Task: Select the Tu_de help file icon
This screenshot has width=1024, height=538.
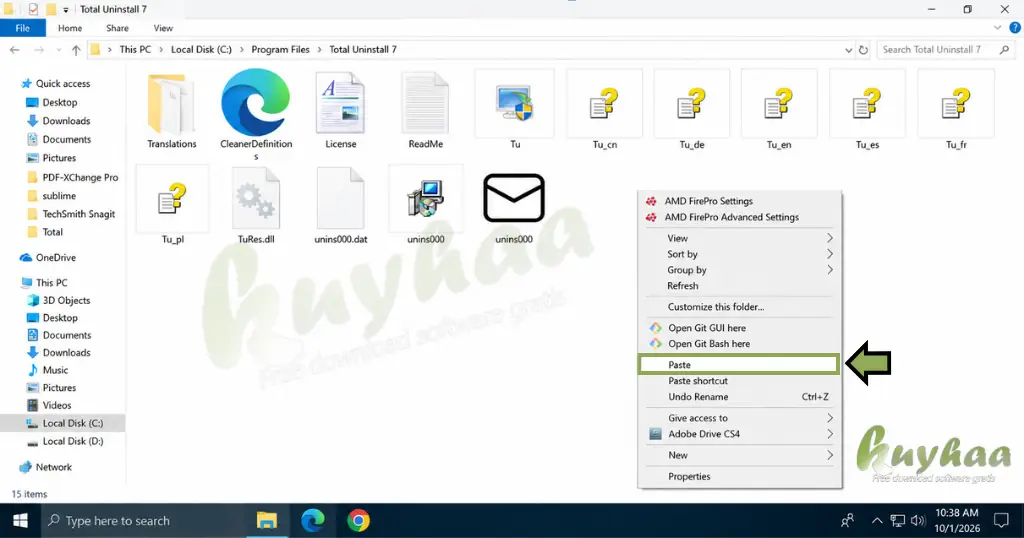Action: click(692, 104)
